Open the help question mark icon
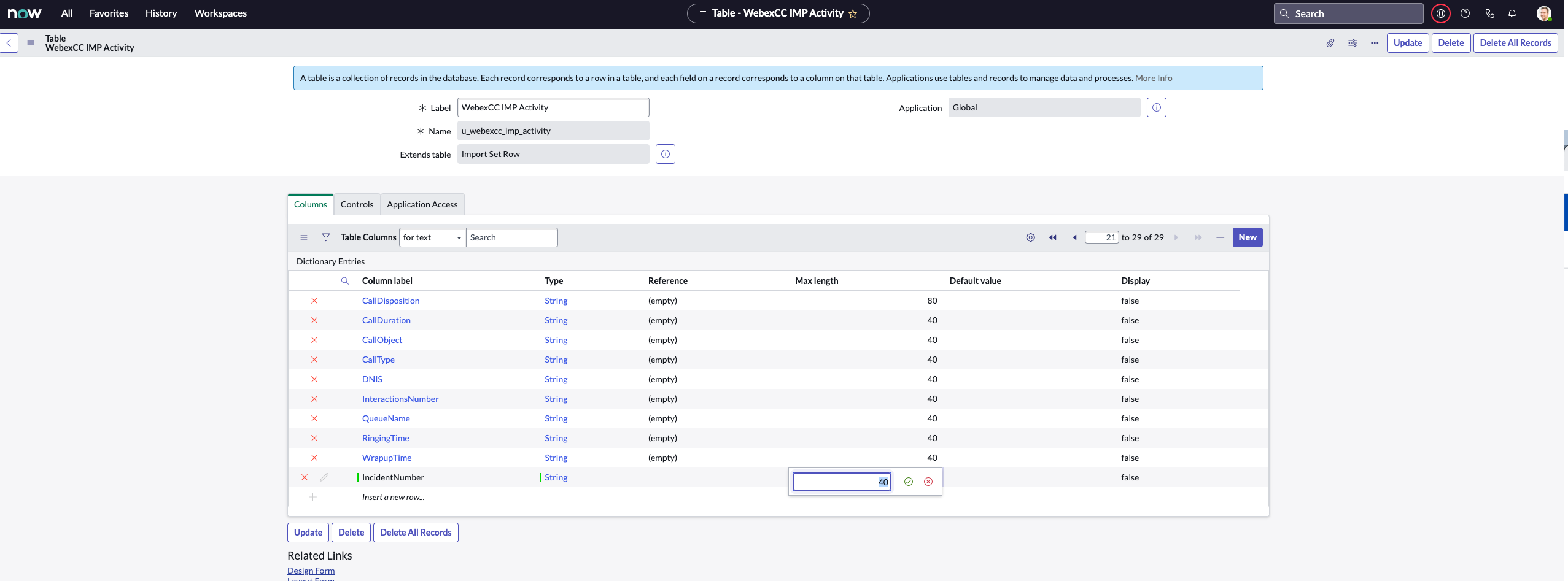Viewport: 1568px width, 581px height. (x=1465, y=13)
